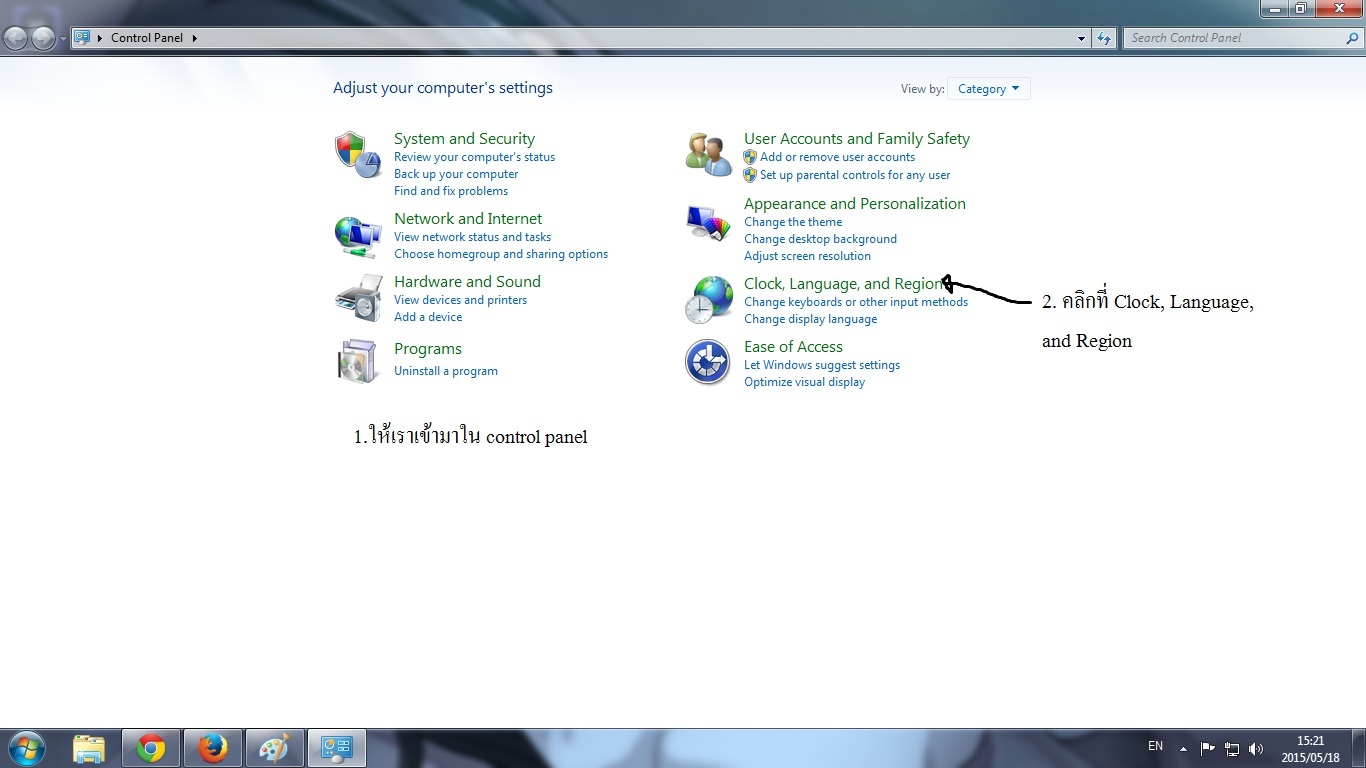1366x768 pixels.
Task: Click the Appearance and Personalization monitor icon
Action: (708, 223)
